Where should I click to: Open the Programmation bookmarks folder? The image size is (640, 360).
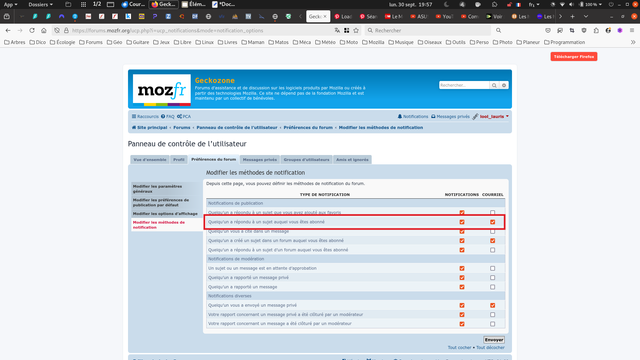click(x=564, y=42)
